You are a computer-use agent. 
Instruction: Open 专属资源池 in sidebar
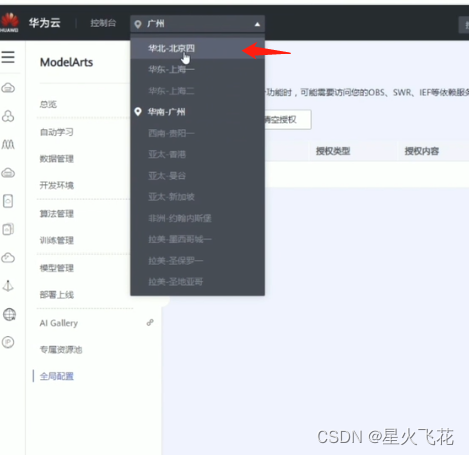[61, 350]
